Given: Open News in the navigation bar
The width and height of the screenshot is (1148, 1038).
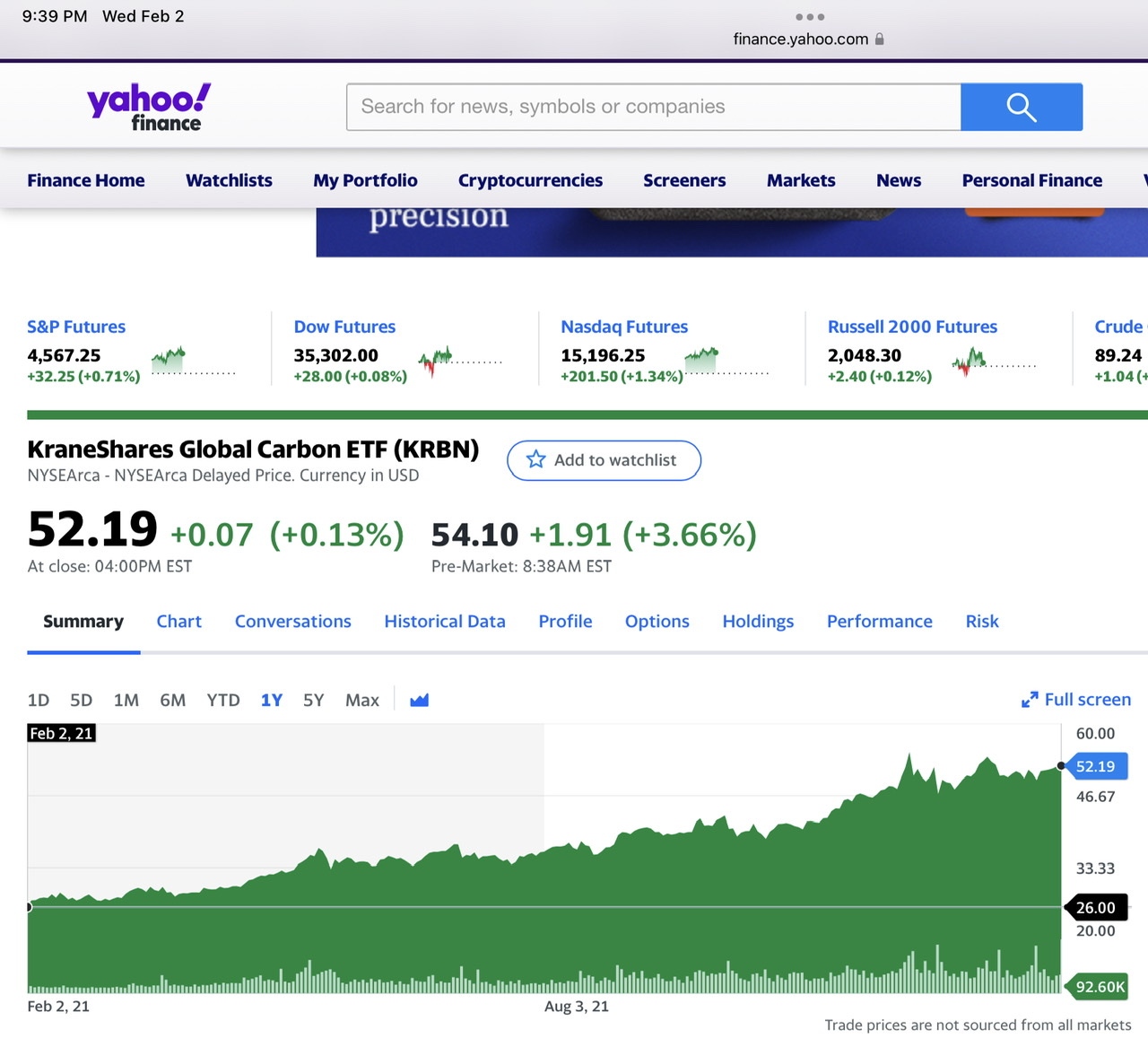Looking at the screenshot, I should tap(899, 180).
